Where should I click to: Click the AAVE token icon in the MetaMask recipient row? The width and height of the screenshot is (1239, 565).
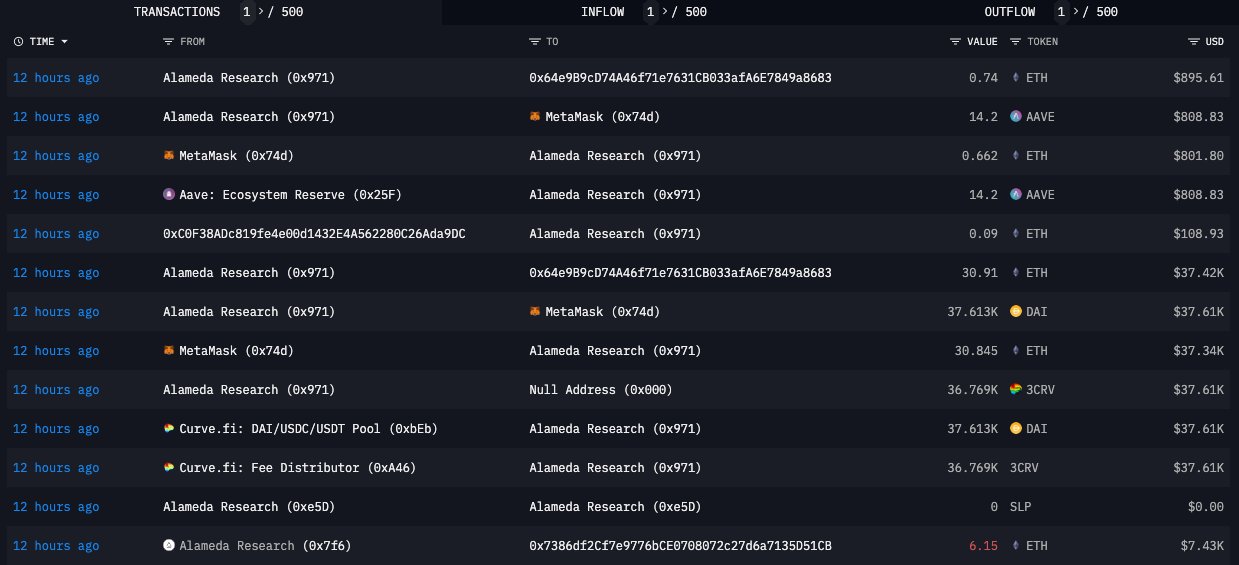(1017, 117)
